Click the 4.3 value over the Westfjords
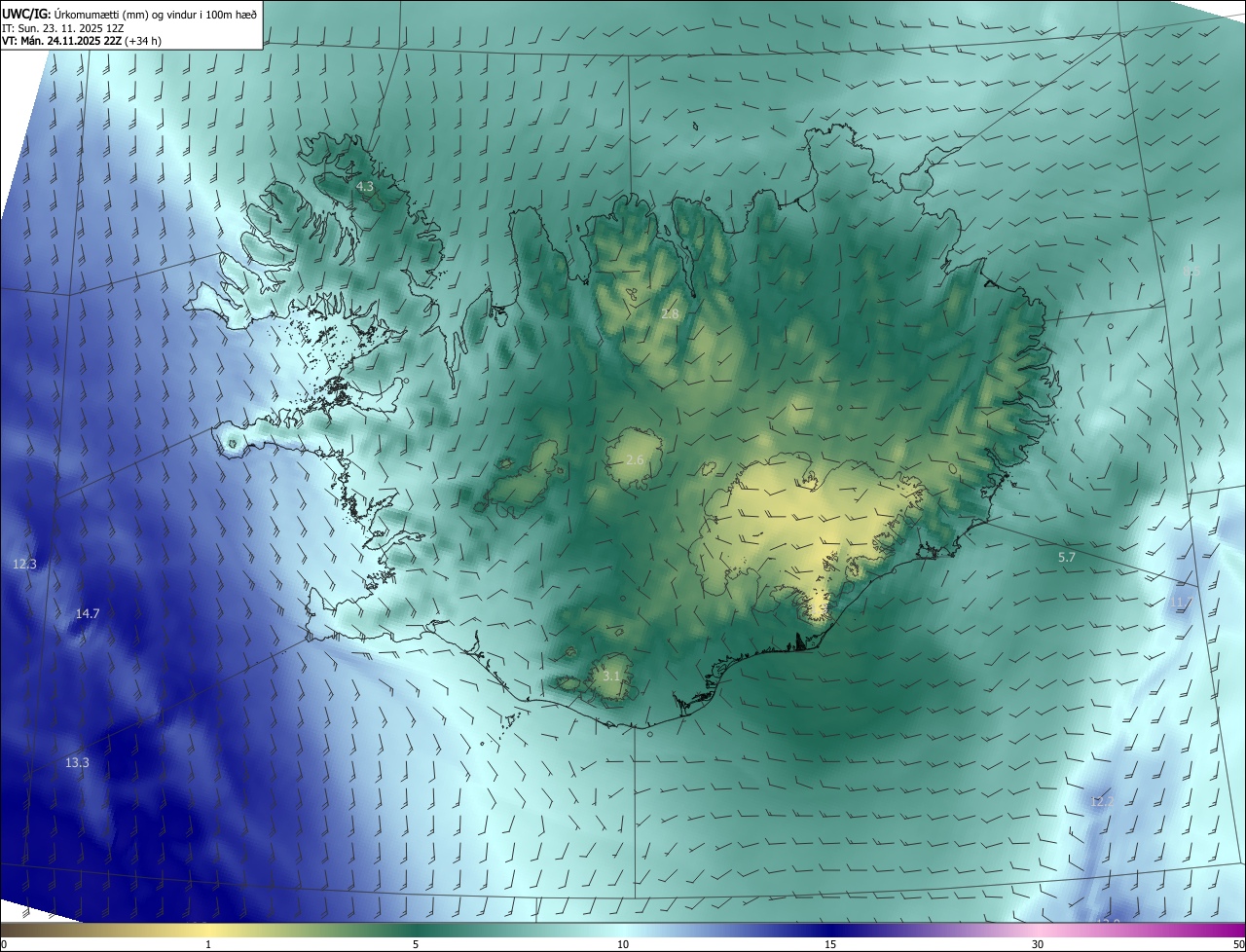The height and width of the screenshot is (952, 1246). 365,186
